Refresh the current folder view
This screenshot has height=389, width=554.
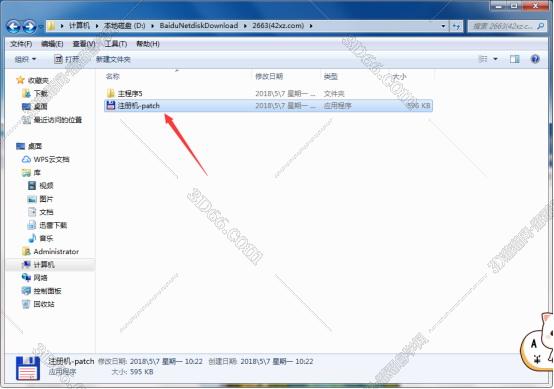pyautogui.click(x=456, y=26)
